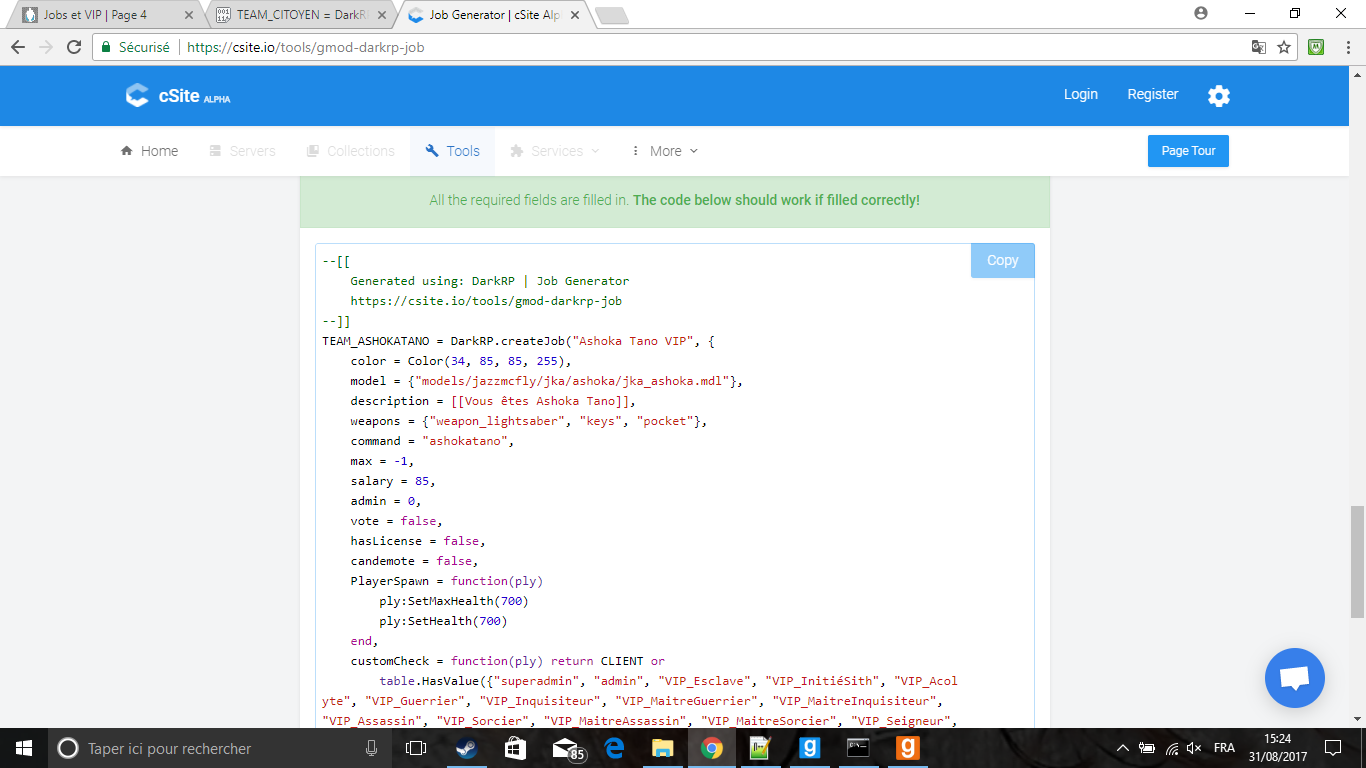1366x768 pixels.
Task: Click the text 'TEAM_ASHOKATANO' in code
Action: pos(376,341)
